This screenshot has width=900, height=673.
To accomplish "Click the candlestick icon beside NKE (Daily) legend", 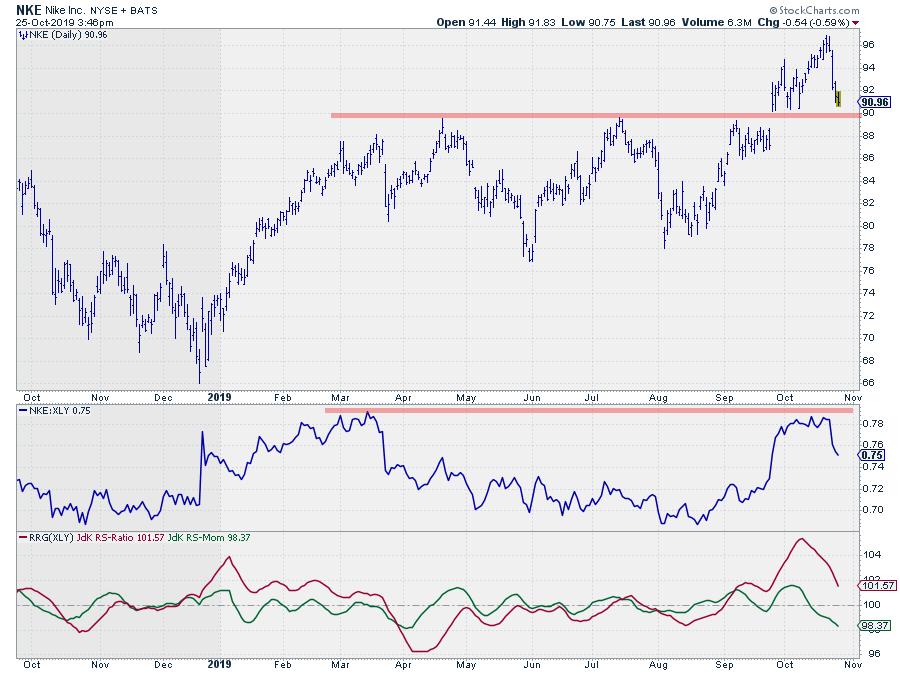I will [x=23, y=35].
